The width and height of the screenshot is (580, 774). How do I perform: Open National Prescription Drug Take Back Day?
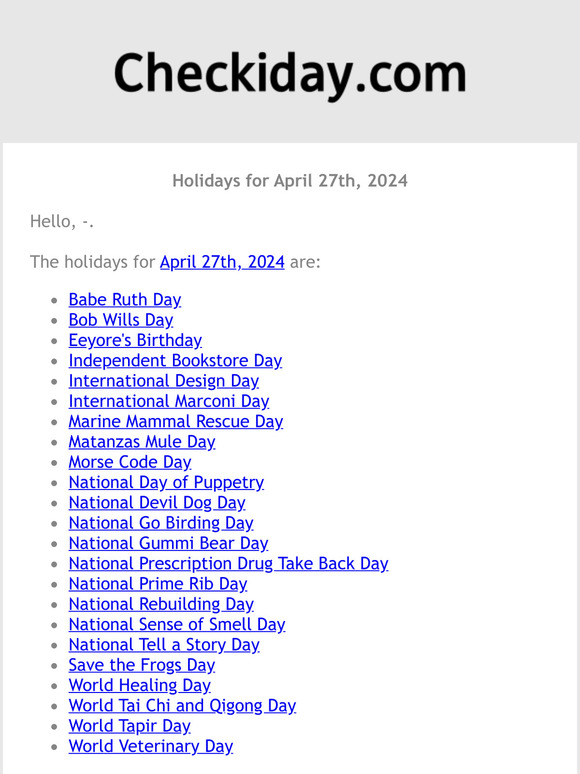(229, 563)
